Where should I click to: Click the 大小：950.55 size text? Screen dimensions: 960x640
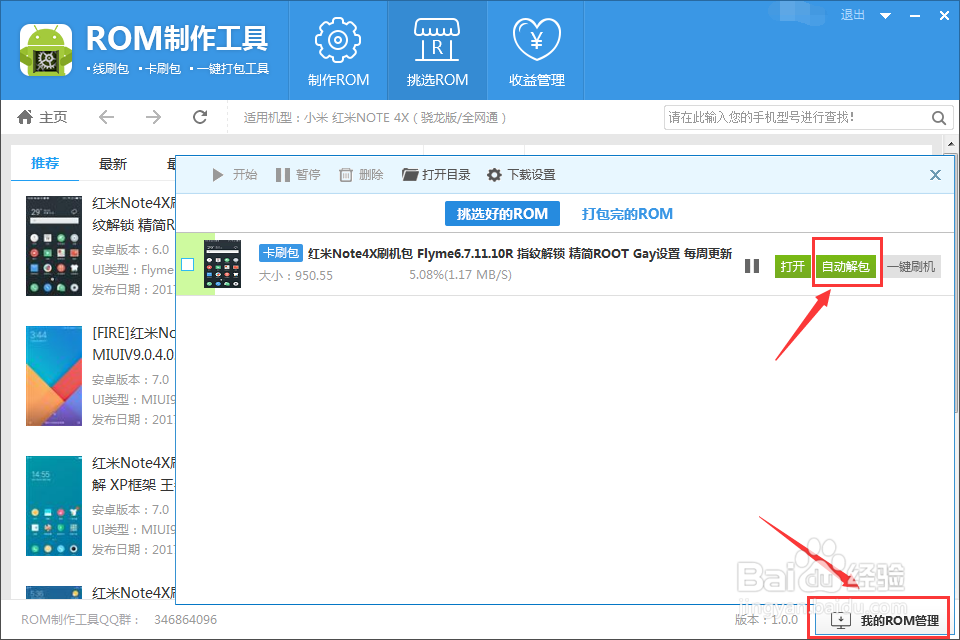coord(296,276)
